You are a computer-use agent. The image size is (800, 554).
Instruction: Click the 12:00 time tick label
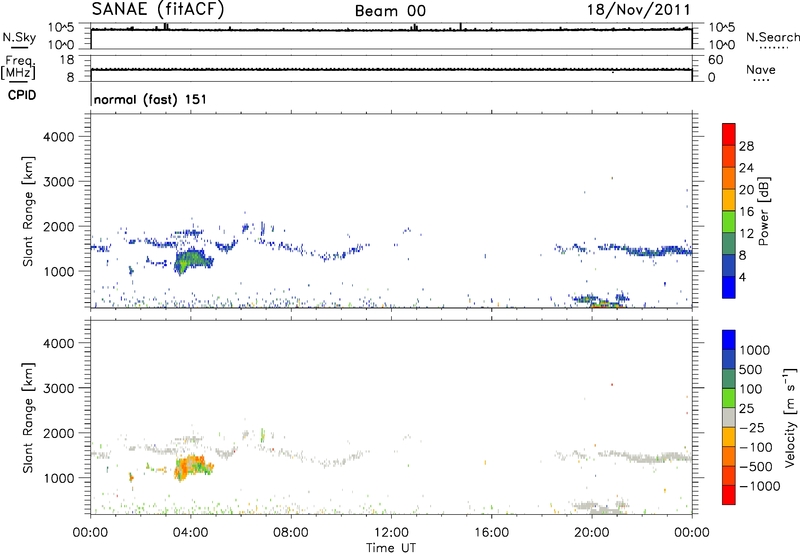391,533
